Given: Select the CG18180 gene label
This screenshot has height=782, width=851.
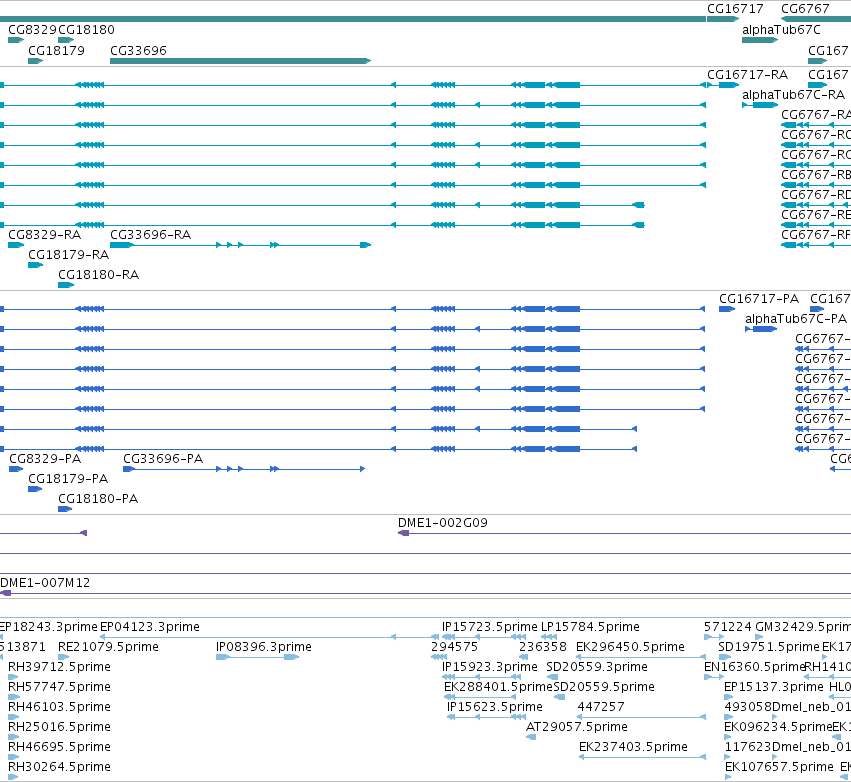Looking at the screenshot, I should (86, 29).
